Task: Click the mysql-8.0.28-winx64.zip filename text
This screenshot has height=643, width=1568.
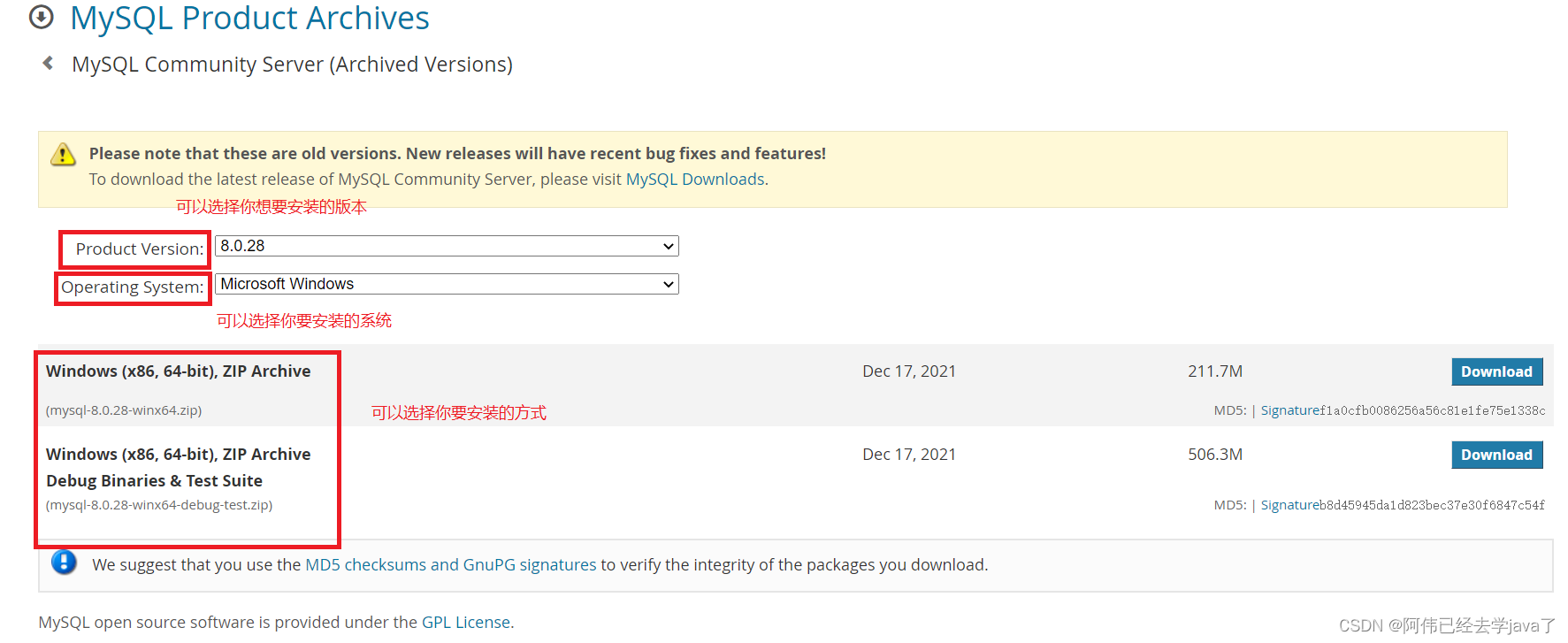Action: coord(124,410)
